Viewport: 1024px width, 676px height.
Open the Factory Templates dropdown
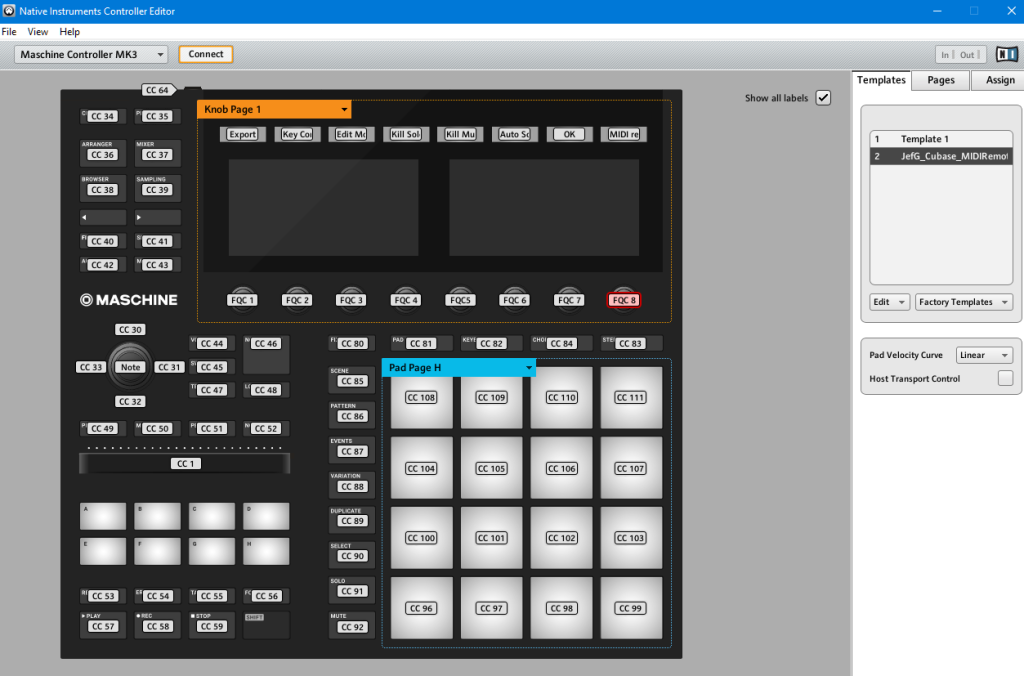(x=964, y=302)
